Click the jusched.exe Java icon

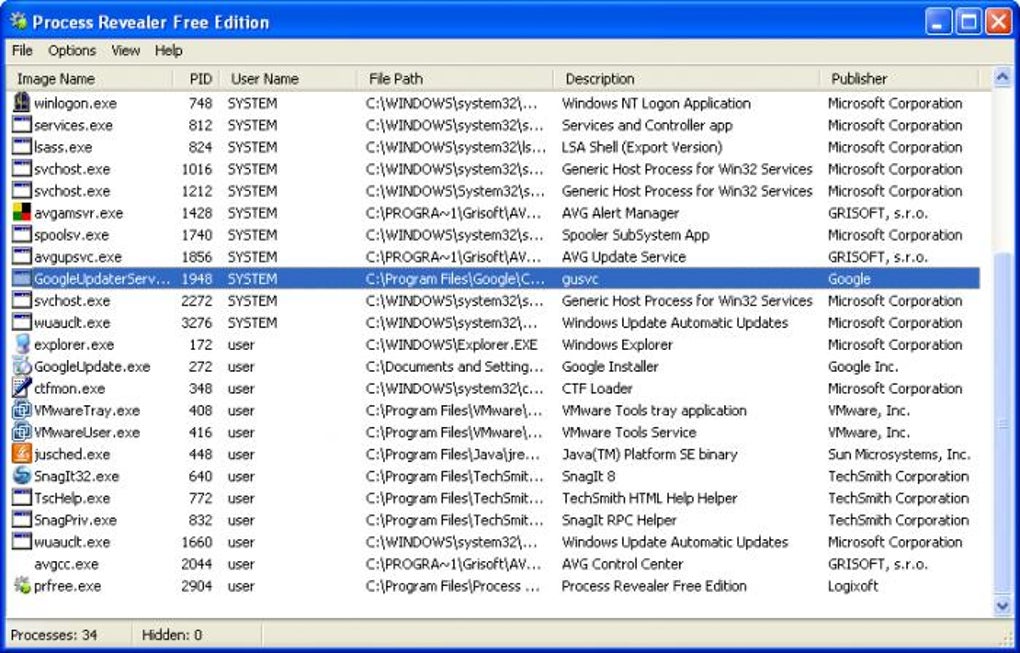21,454
